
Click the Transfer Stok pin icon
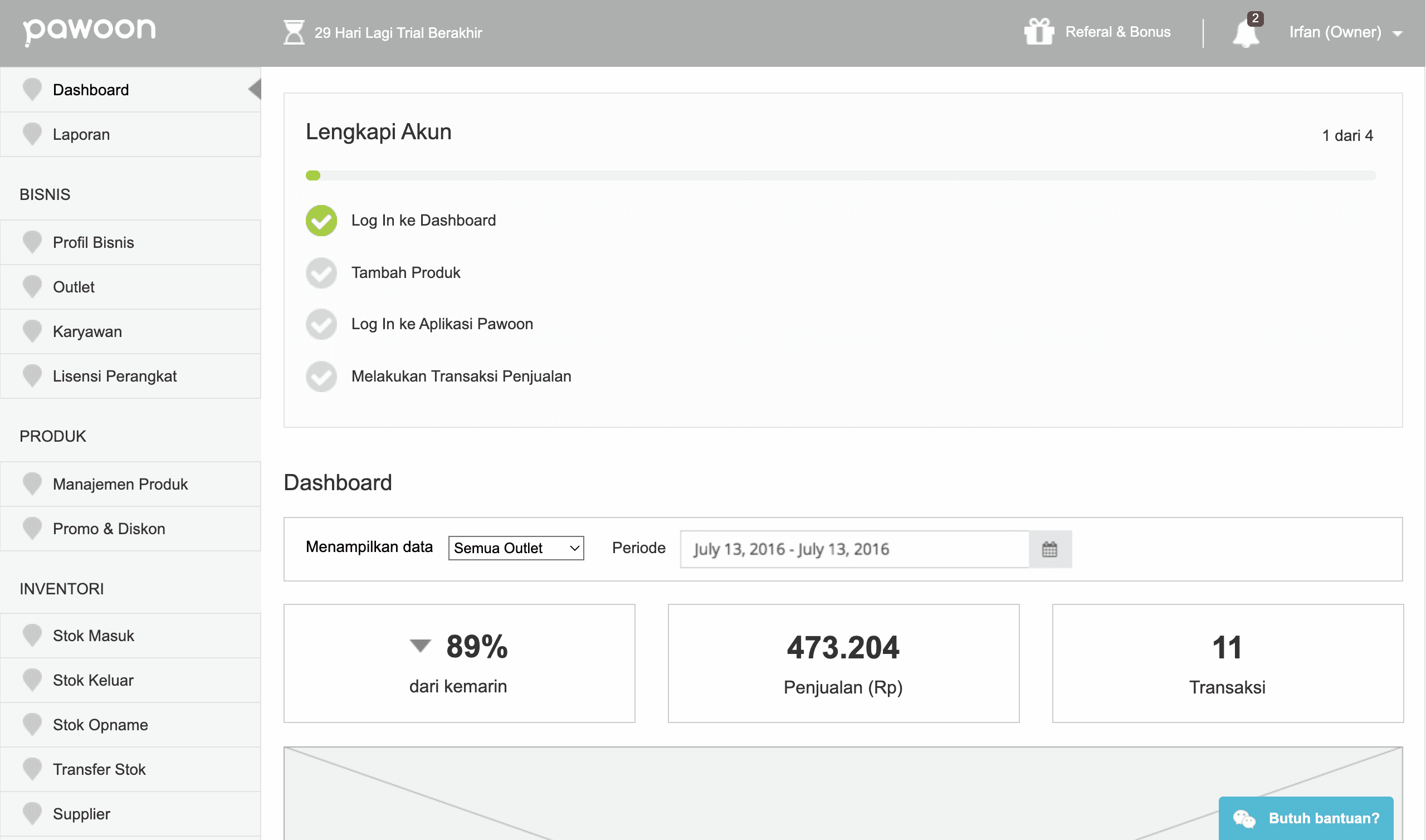[32, 770]
